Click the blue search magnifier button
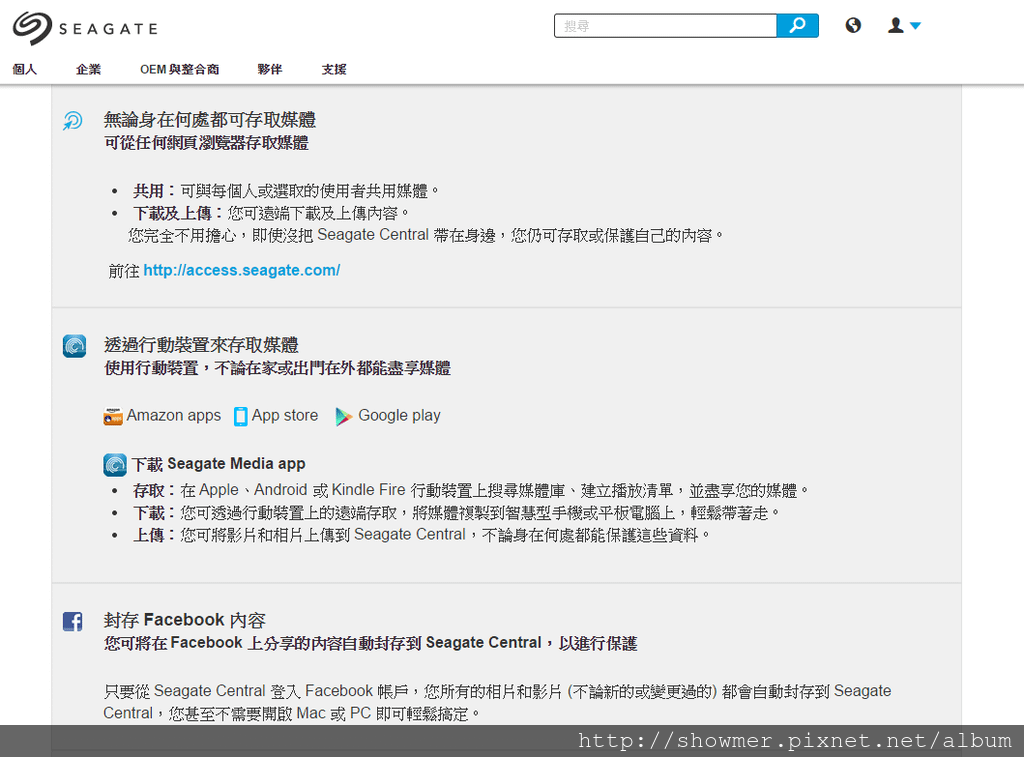1024x757 pixels. pos(797,26)
